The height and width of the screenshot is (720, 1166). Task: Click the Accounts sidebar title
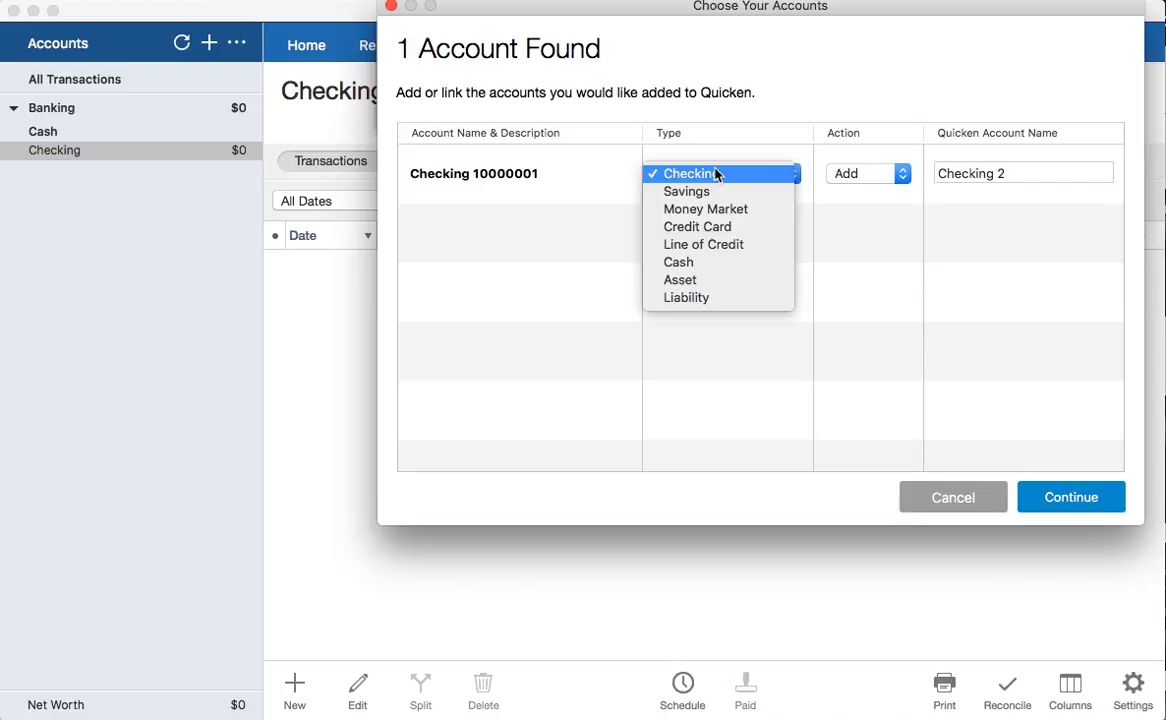(x=58, y=43)
